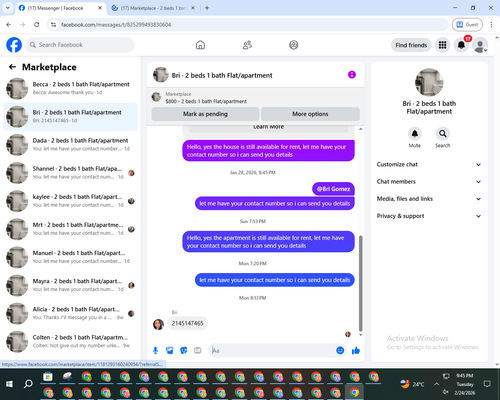Click the Learn More button in chat
The height and width of the screenshot is (400, 500).
point(268,127)
